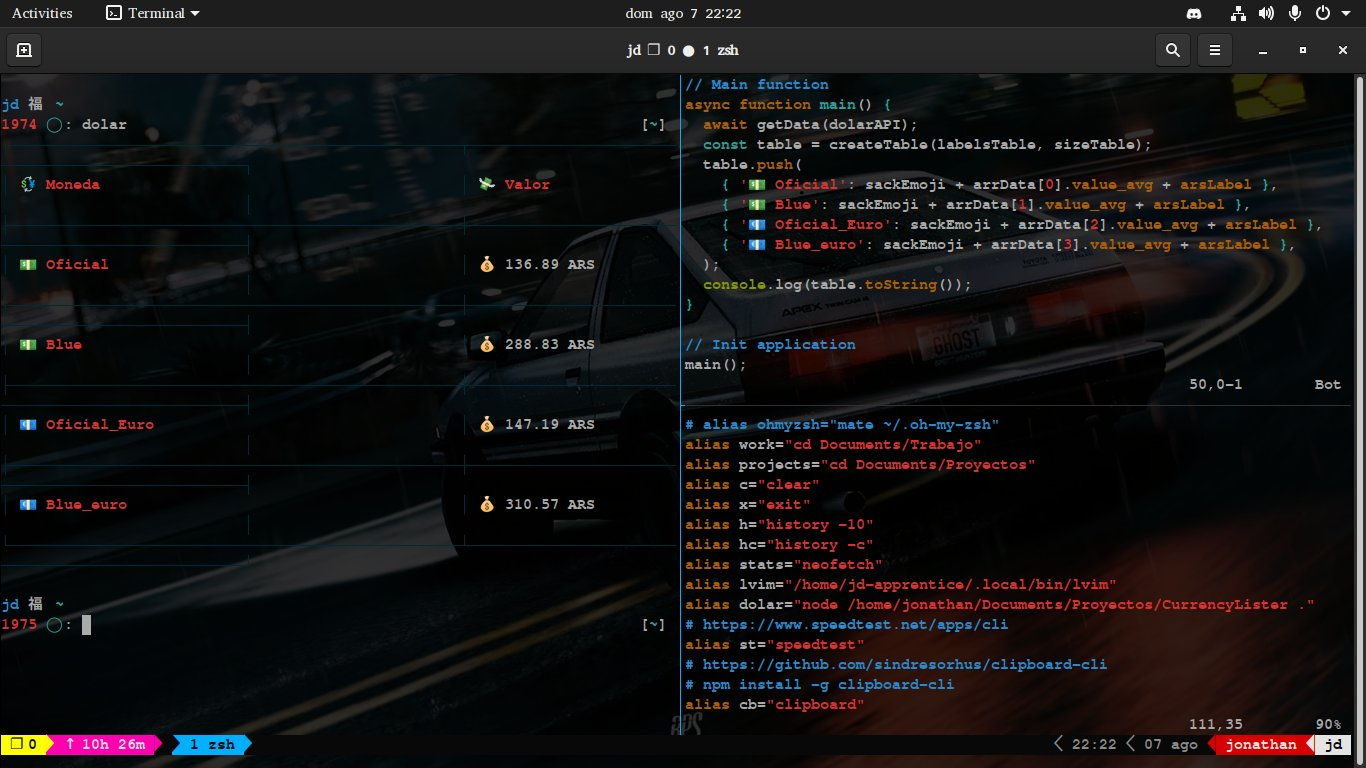This screenshot has height=768, width=1366.
Task: Click the Moneda table header
Action: click(72, 184)
